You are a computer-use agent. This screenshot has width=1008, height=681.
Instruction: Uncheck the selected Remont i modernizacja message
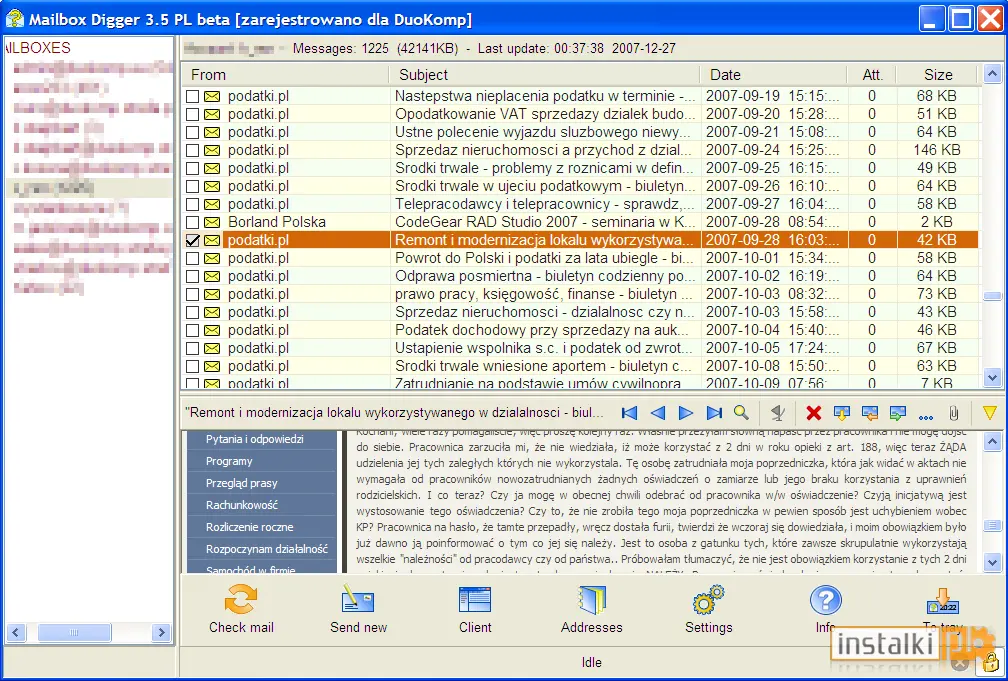tap(192, 241)
